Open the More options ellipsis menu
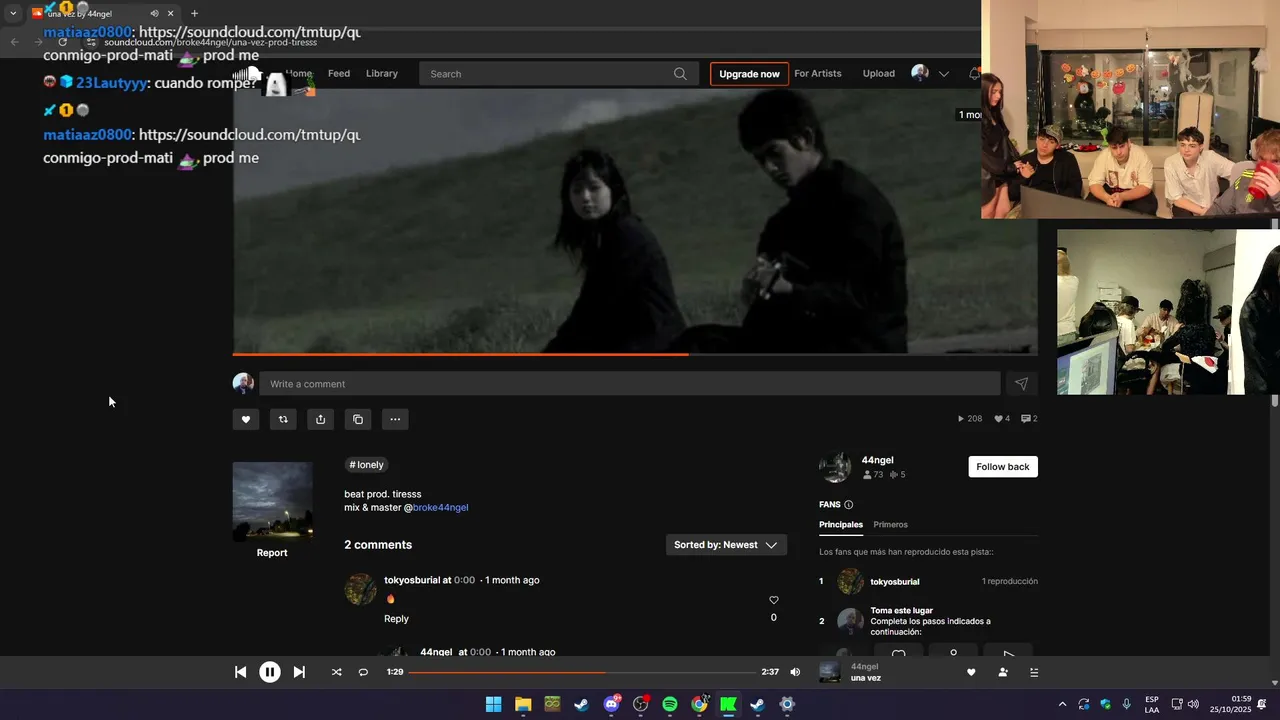1280x720 pixels. [x=395, y=419]
